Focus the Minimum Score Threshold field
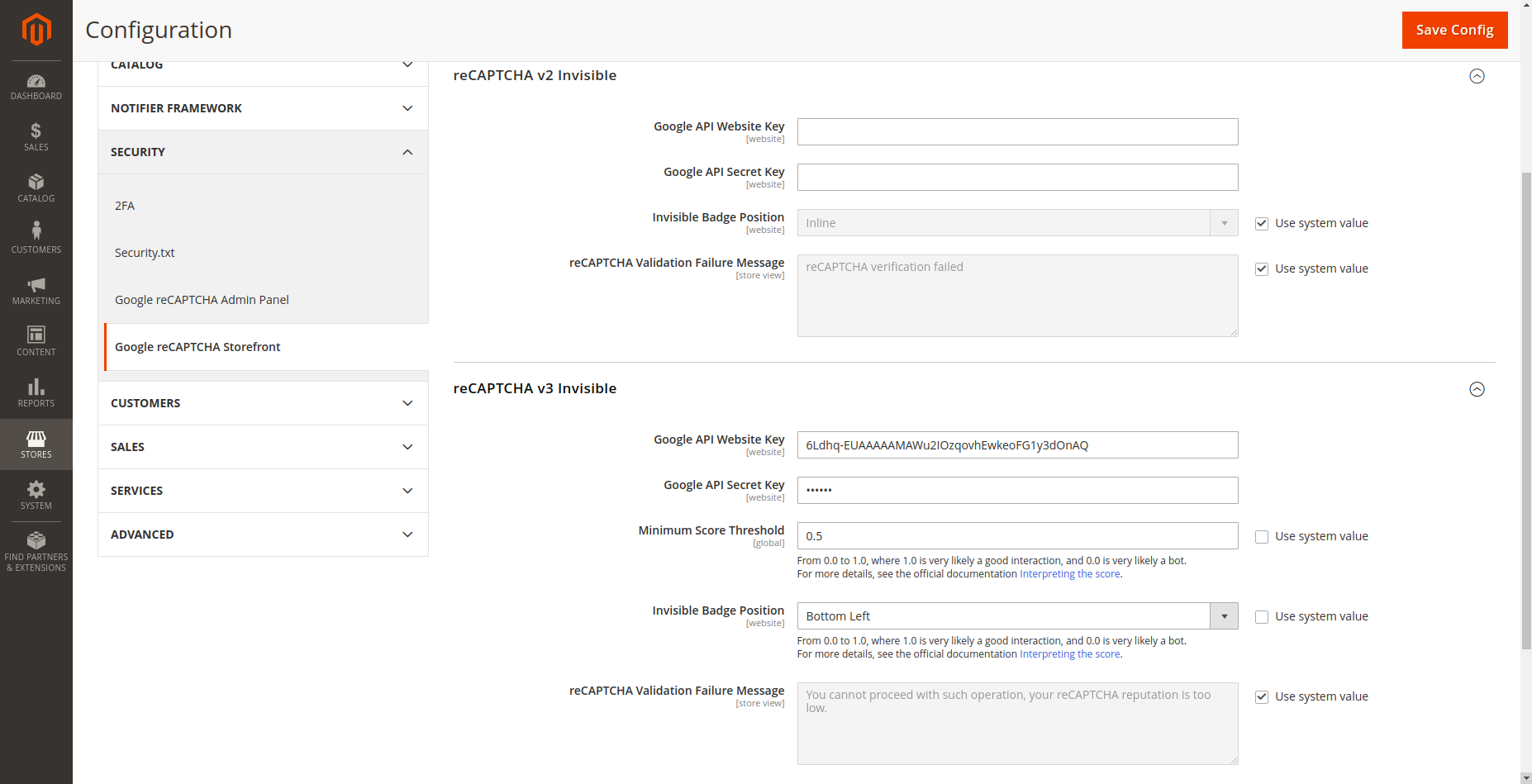The width and height of the screenshot is (1532, 784). (1017, 535)
